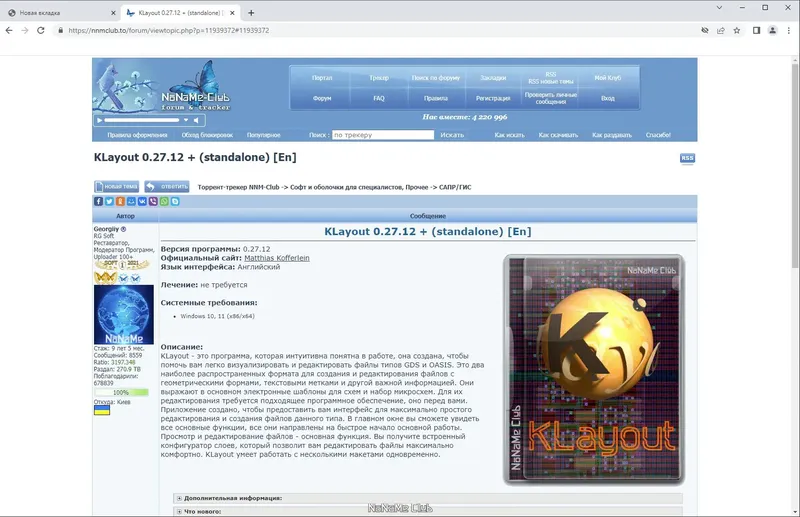Open САПР/ГИС breadcrumb link

pyautogui.click(x=455, y=187)
